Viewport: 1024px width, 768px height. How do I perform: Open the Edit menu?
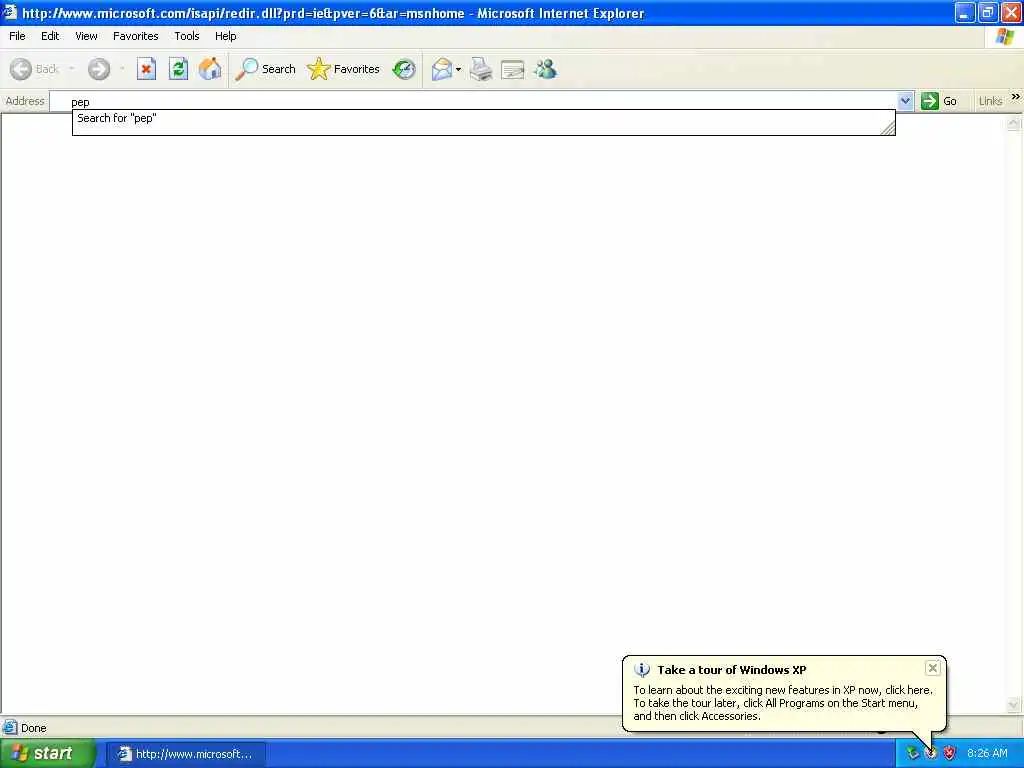coord(50,36)
